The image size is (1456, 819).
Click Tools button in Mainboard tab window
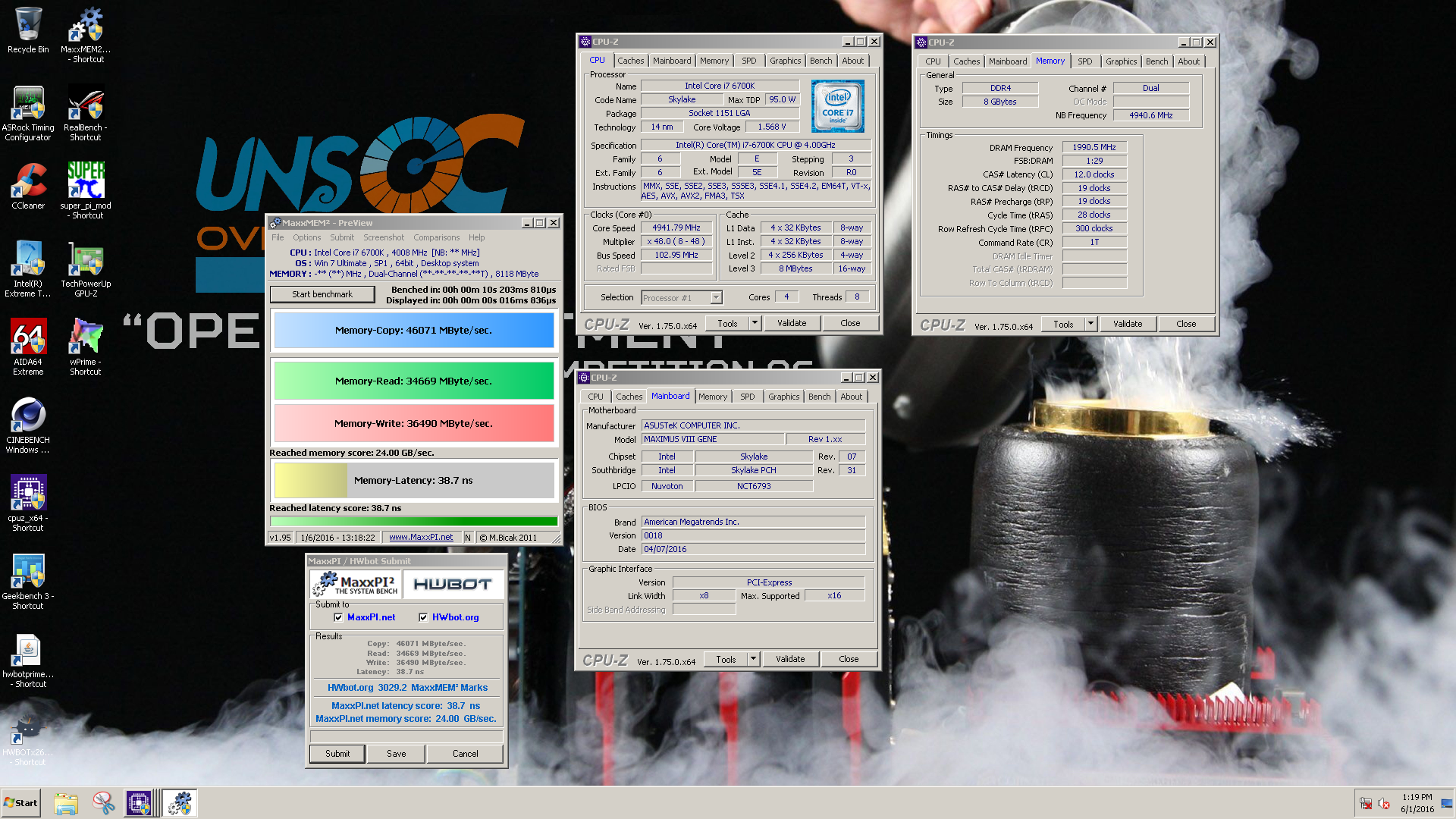[x=726, y=659]
